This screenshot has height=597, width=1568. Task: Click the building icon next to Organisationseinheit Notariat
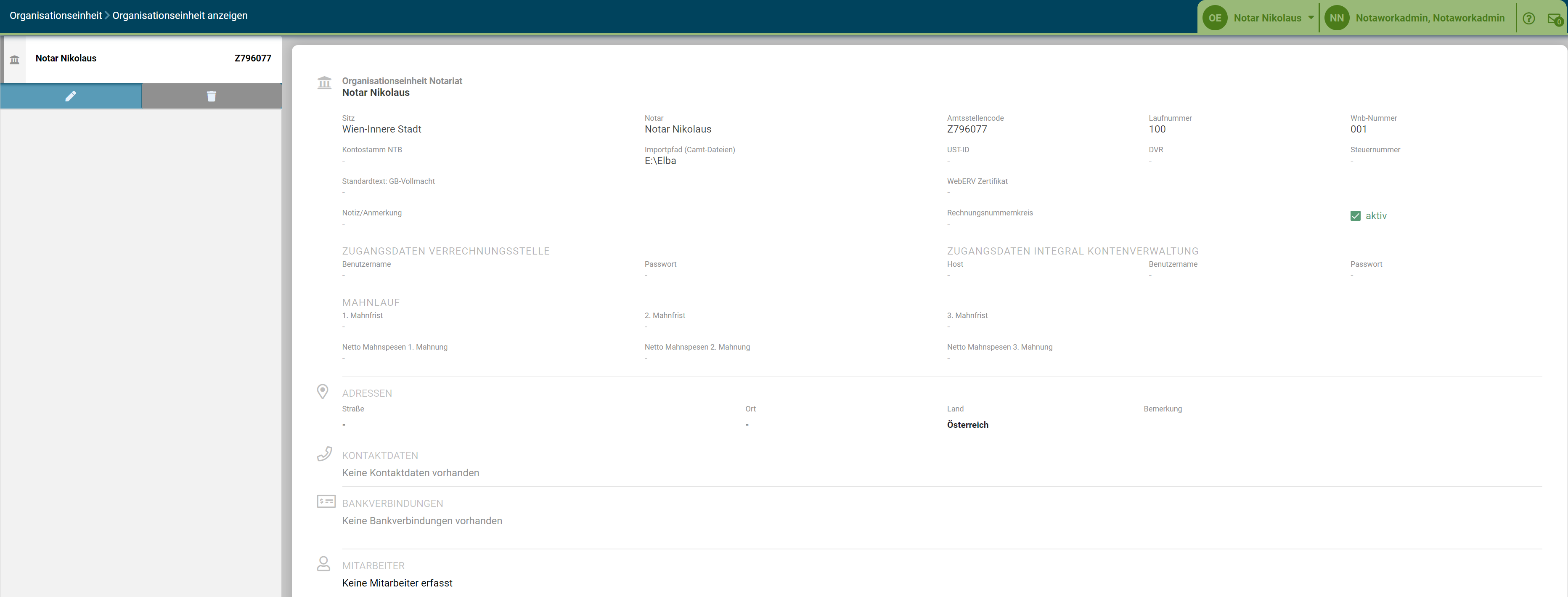tap(324, 83)
